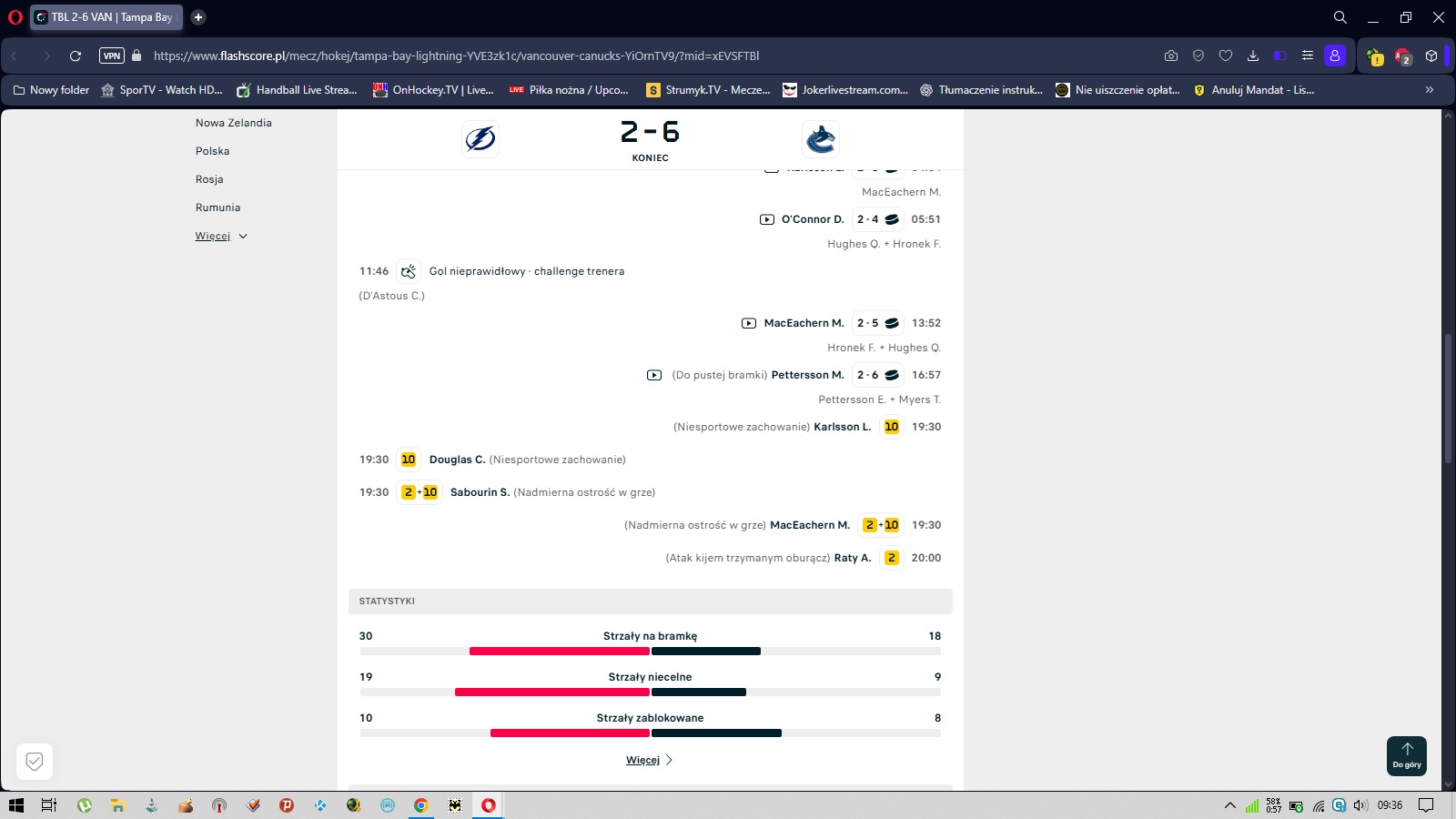Toggle the VPN badge in address bar
The height and width of the screenshot is (819, 1456).
pyautogui.click(x=112, y=56)
